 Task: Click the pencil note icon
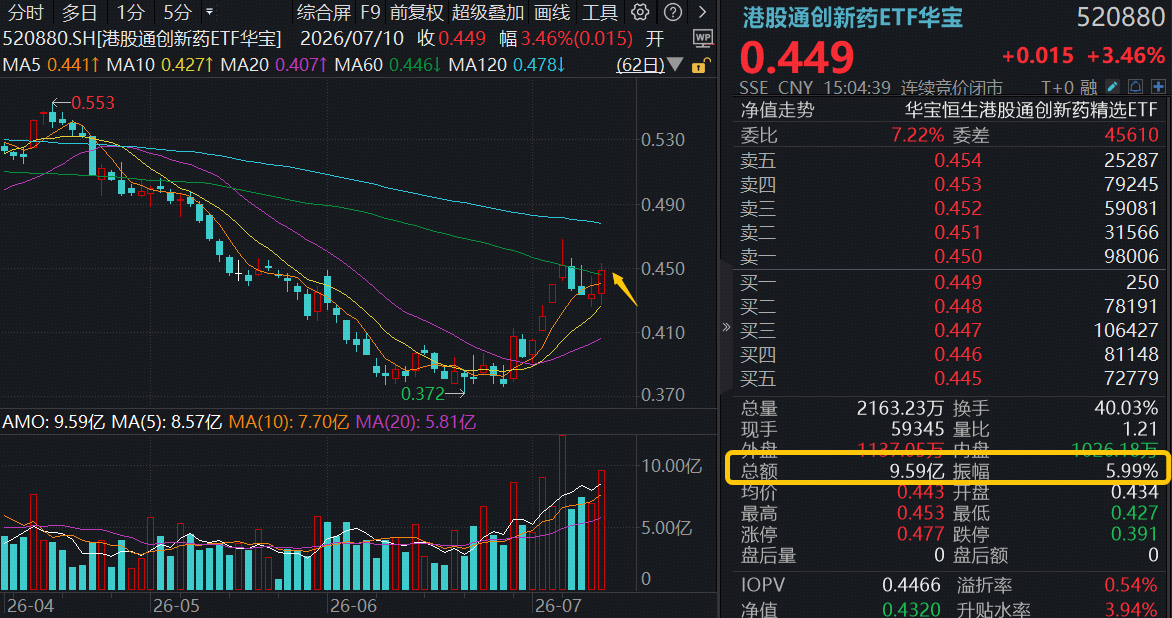pos(1113,87)
